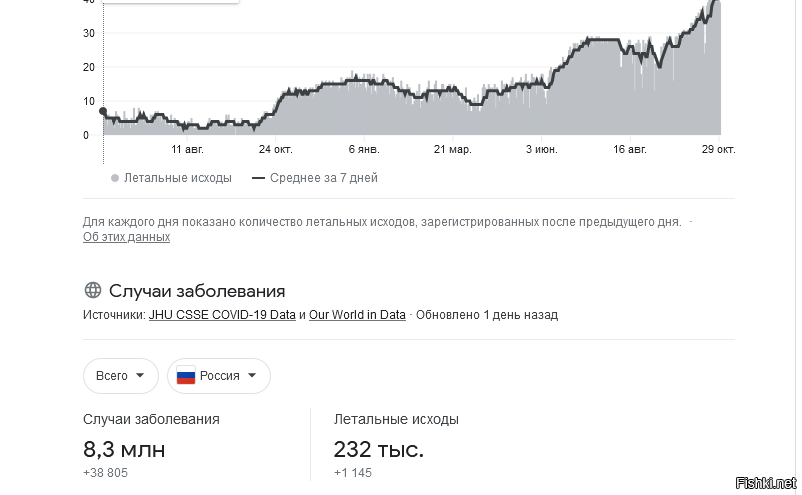Viewport: 802px width, 495px height.
Task: Toggle the Летальные исходы legend label
Action: [x=177, y=178]
